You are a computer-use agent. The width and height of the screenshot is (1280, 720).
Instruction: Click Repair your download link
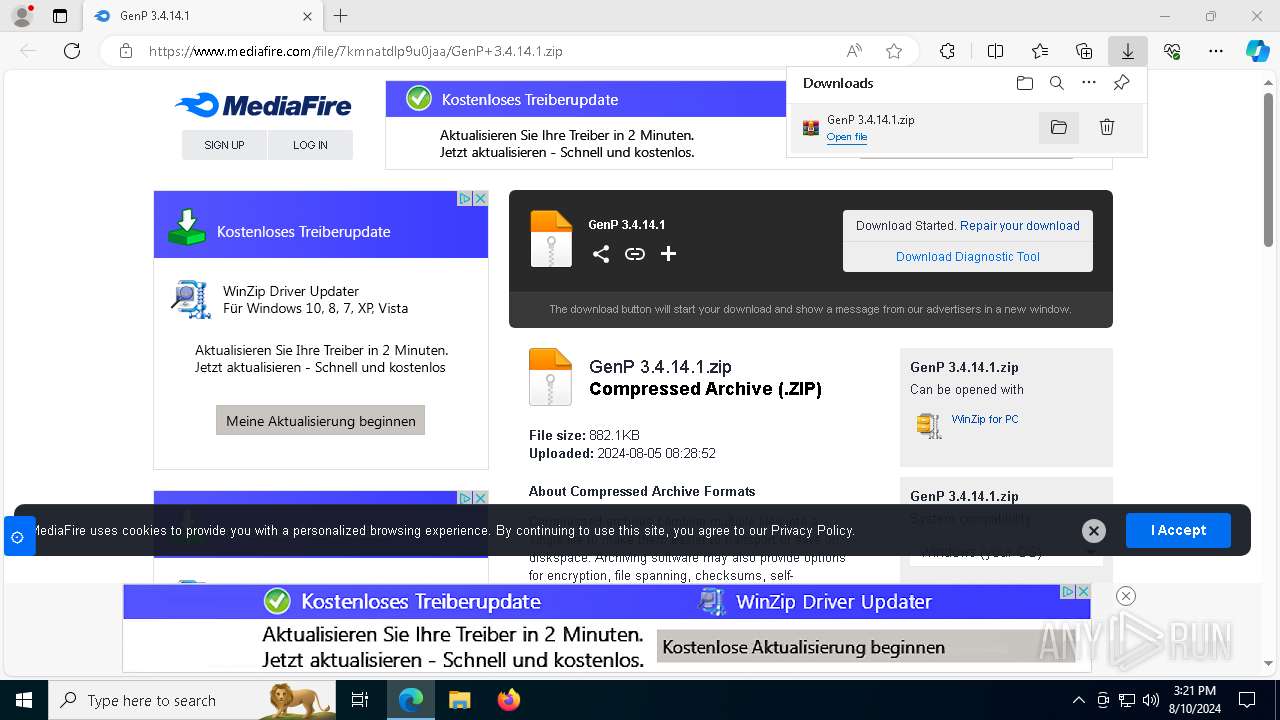(x=1020, y=226)
